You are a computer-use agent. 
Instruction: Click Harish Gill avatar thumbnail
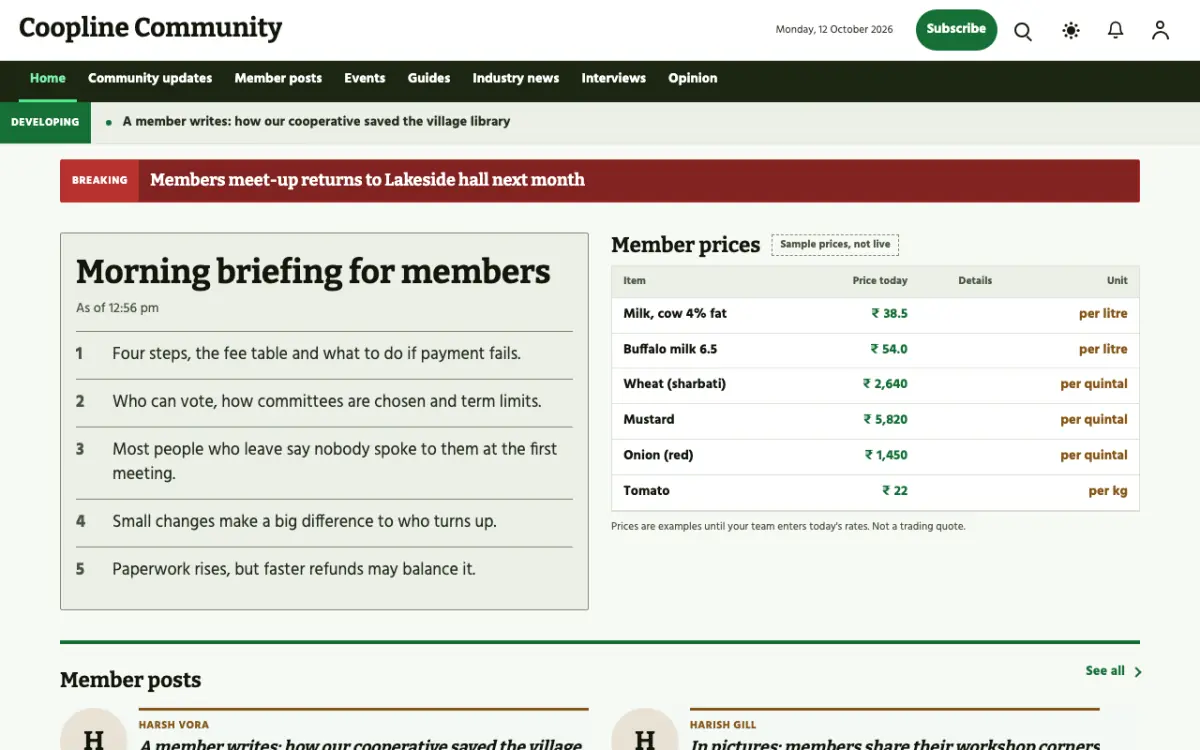pyautogui.click(x=644, y=730)
